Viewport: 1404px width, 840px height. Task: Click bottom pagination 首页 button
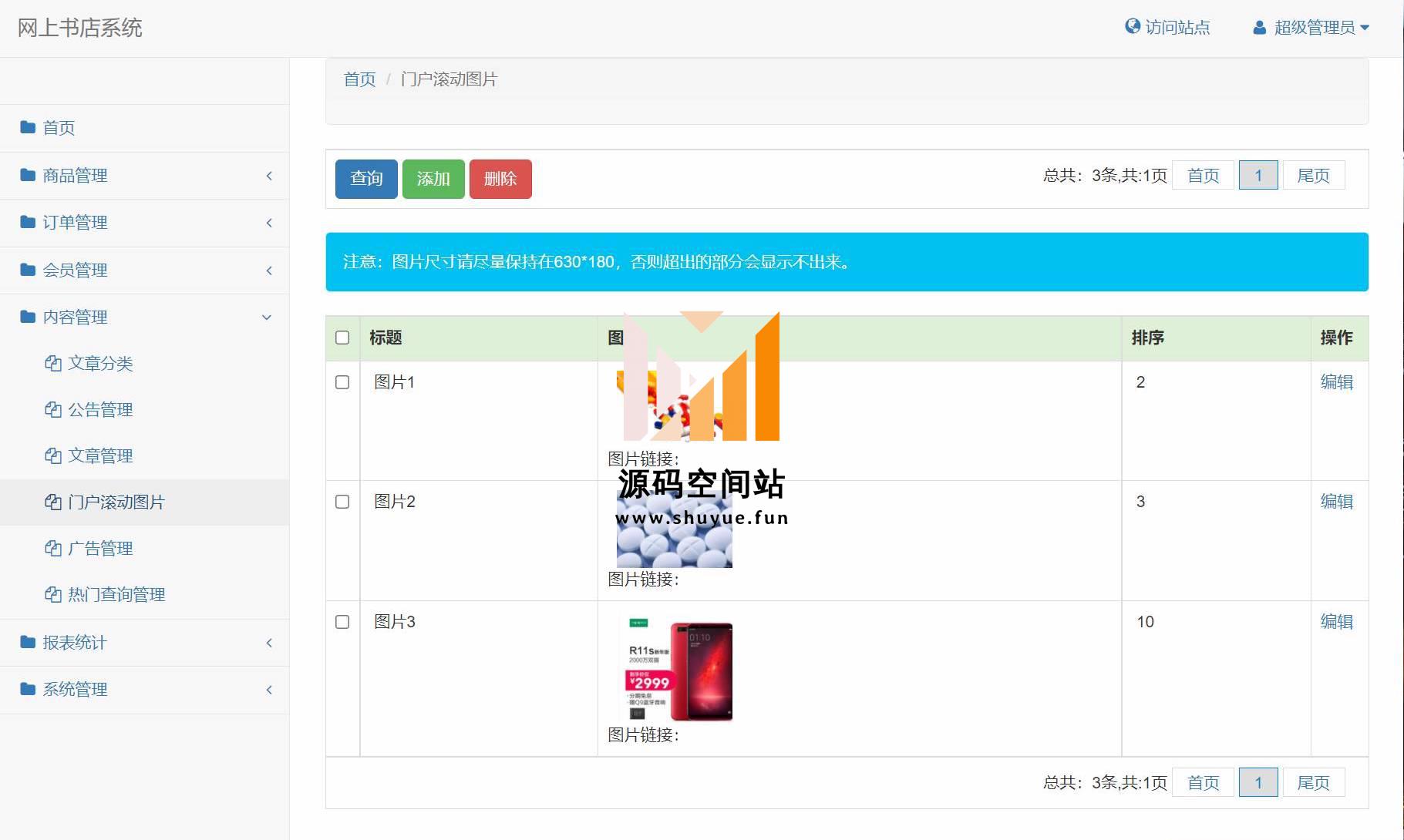[x=1203, y=783]
